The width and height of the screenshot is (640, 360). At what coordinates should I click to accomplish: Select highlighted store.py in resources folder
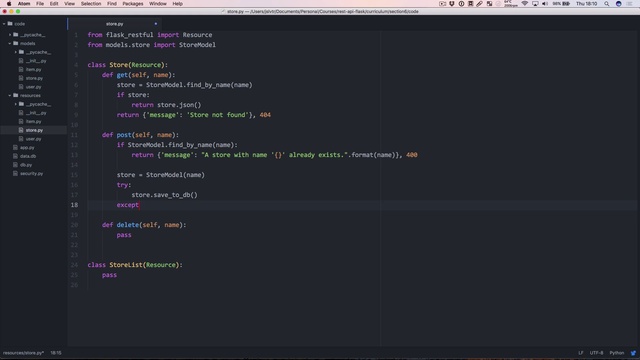(33, 130)
